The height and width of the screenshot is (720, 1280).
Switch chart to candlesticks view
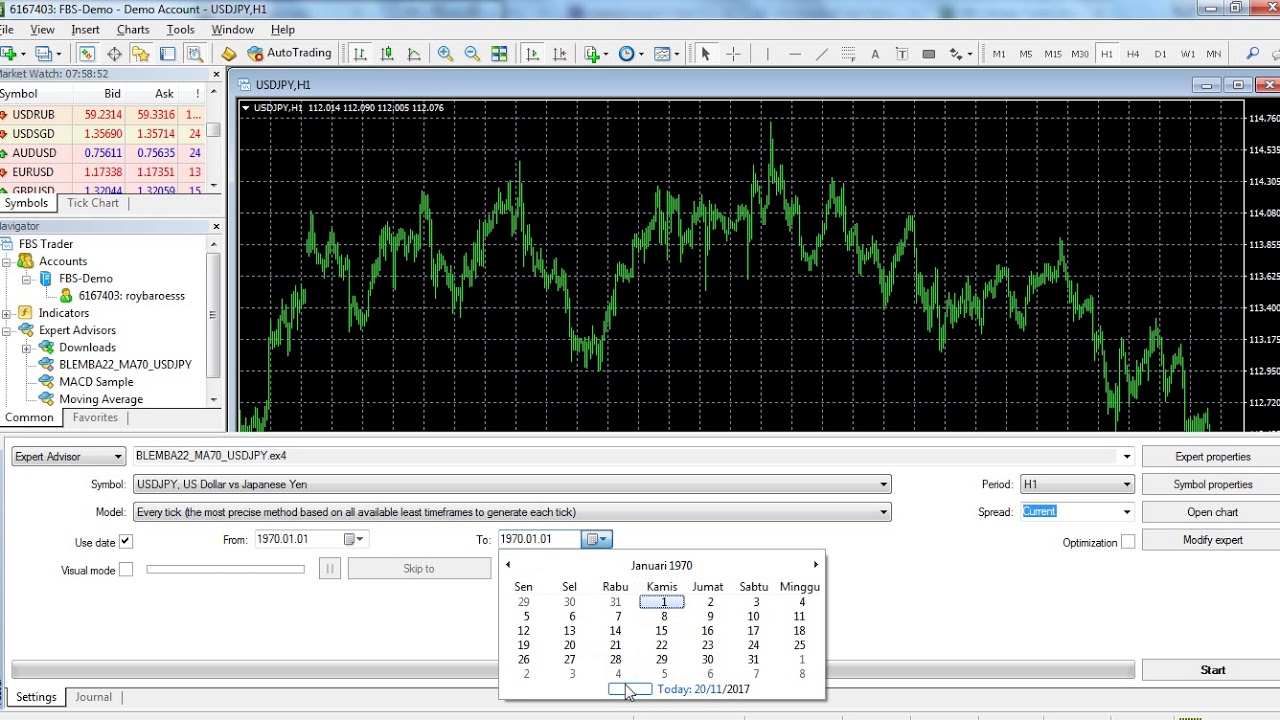[387, 54]
